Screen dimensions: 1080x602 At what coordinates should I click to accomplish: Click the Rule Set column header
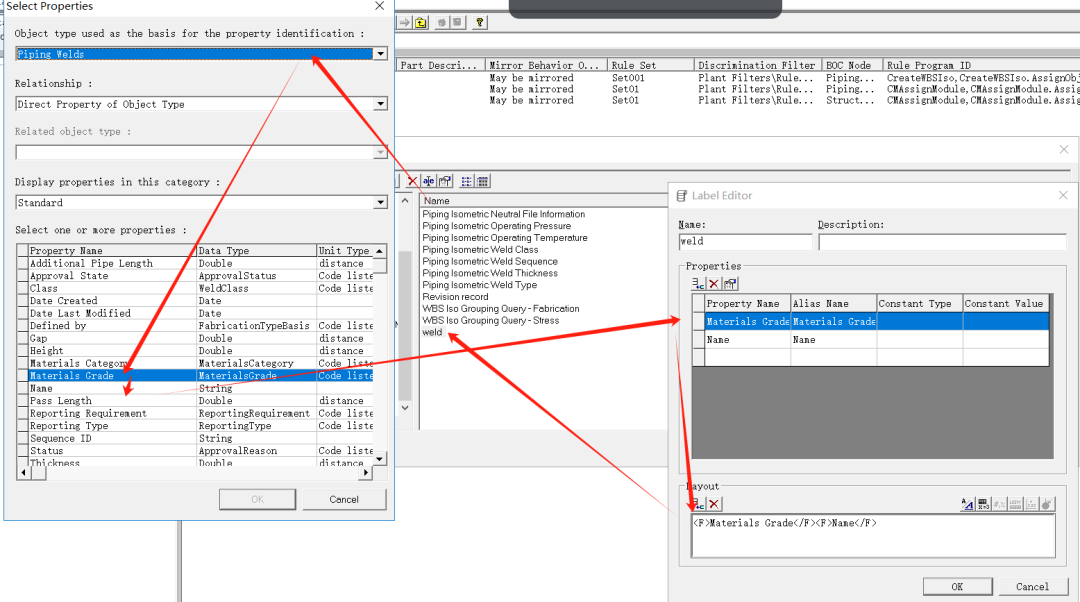click(651, 65)
